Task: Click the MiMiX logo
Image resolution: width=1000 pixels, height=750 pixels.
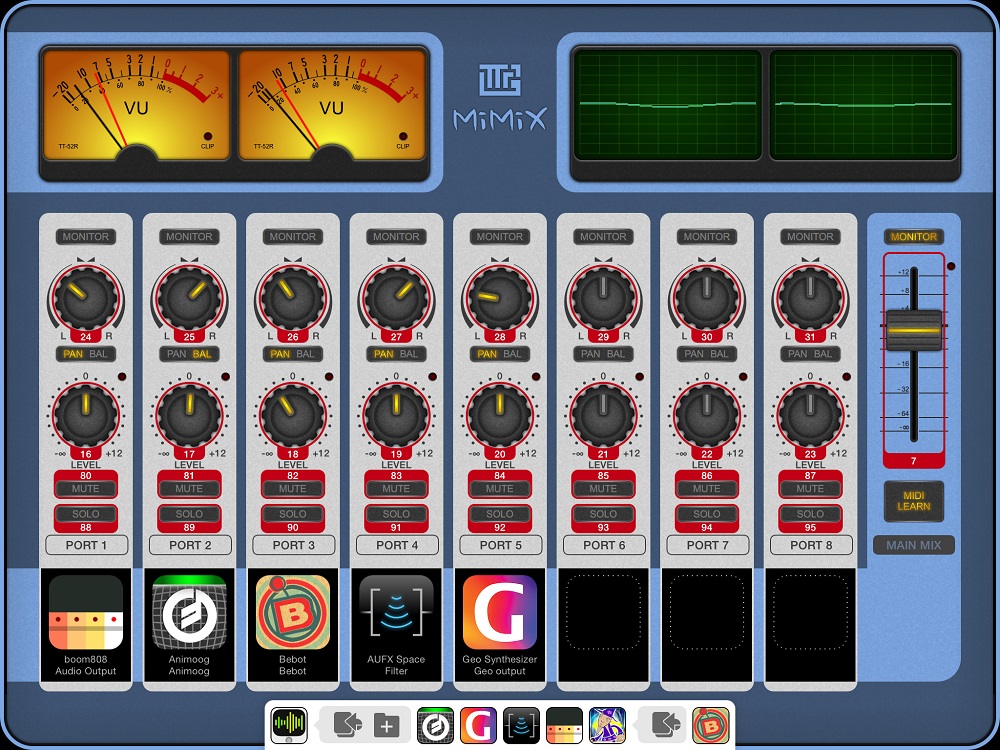Action: click(x=500, y=98)
